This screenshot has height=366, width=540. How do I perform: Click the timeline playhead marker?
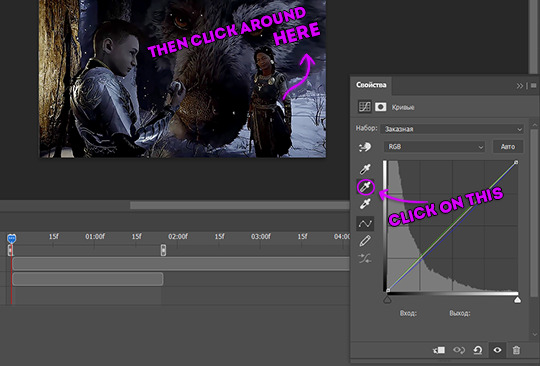[12, 238]
